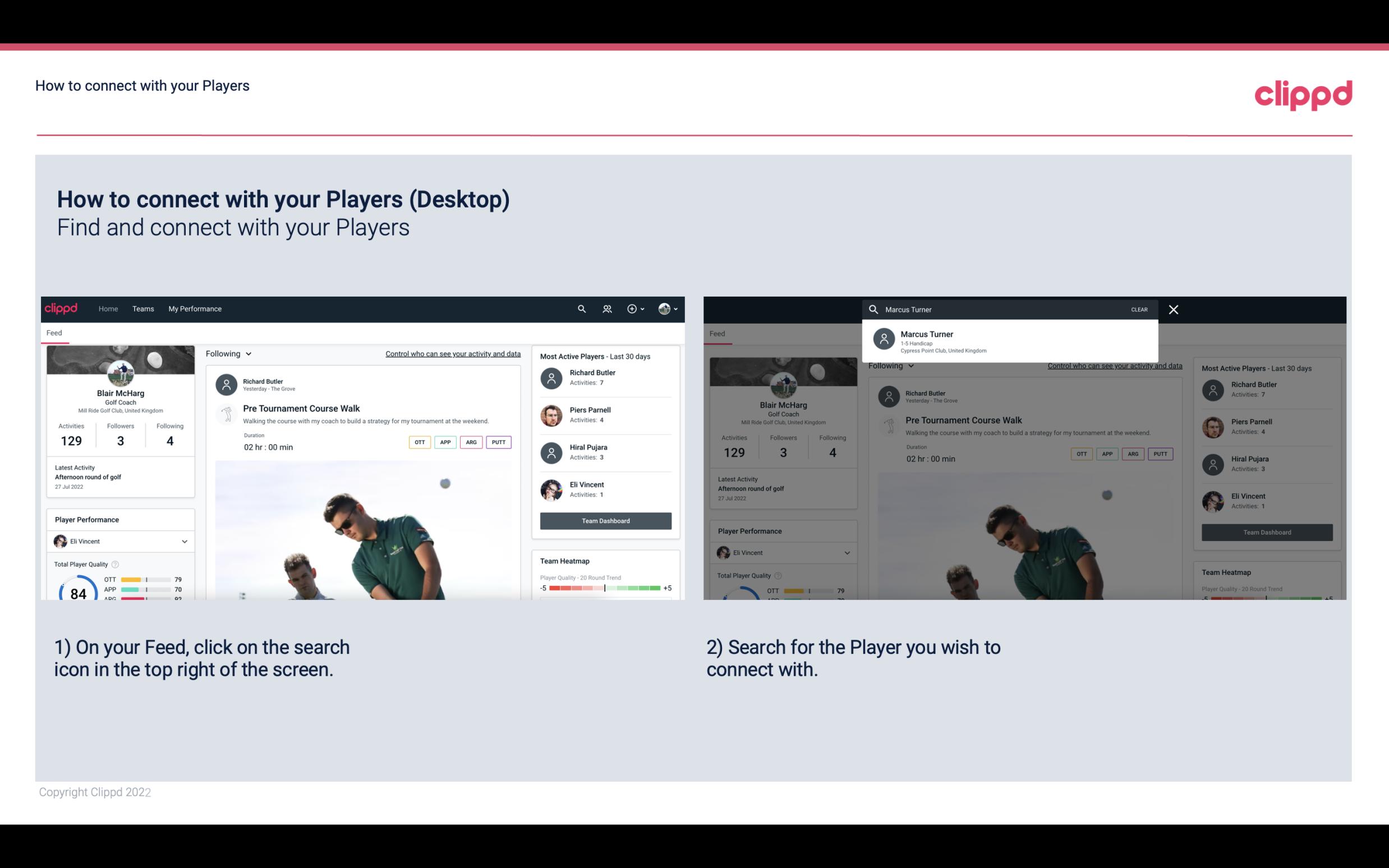Click the PUTT performance tag icon
The height and width of the screenshot is (868, 1389).
click(500, 442)
